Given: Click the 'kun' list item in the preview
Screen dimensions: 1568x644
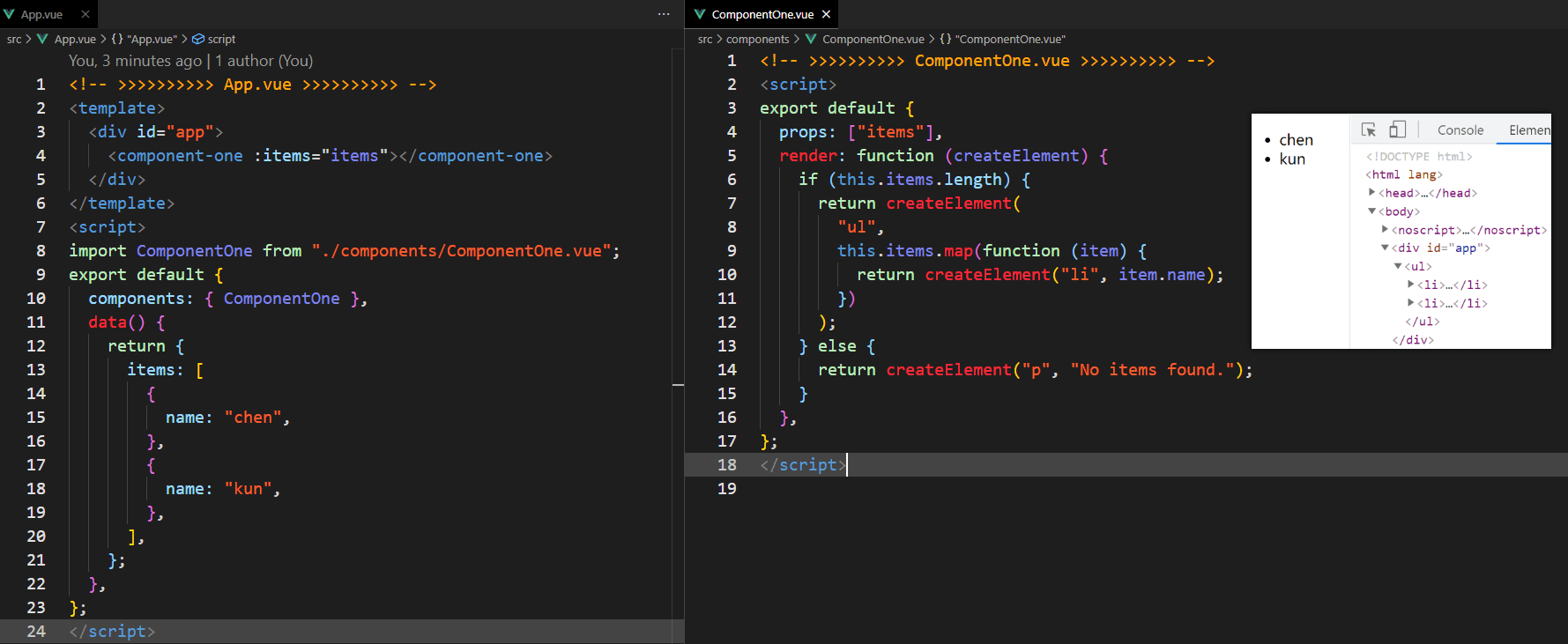Looking at the screenshot, I should 1292,159.
